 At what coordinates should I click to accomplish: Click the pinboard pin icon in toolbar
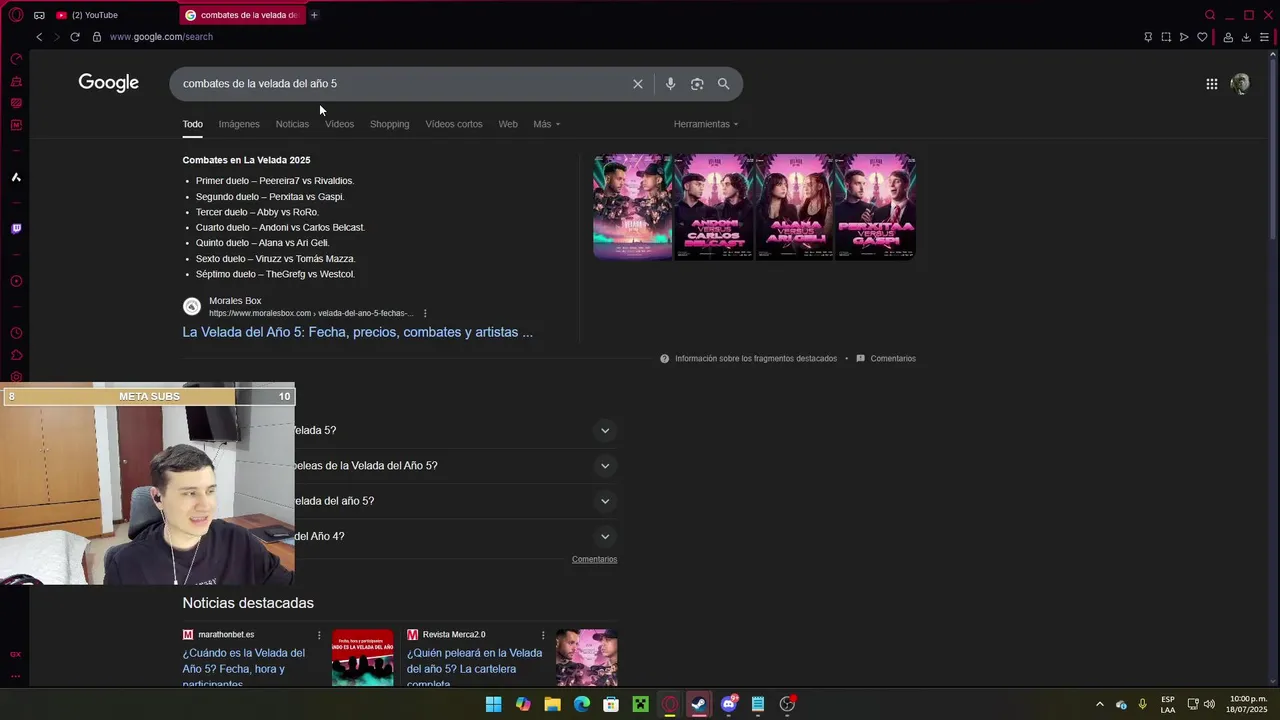(1148, 37)
